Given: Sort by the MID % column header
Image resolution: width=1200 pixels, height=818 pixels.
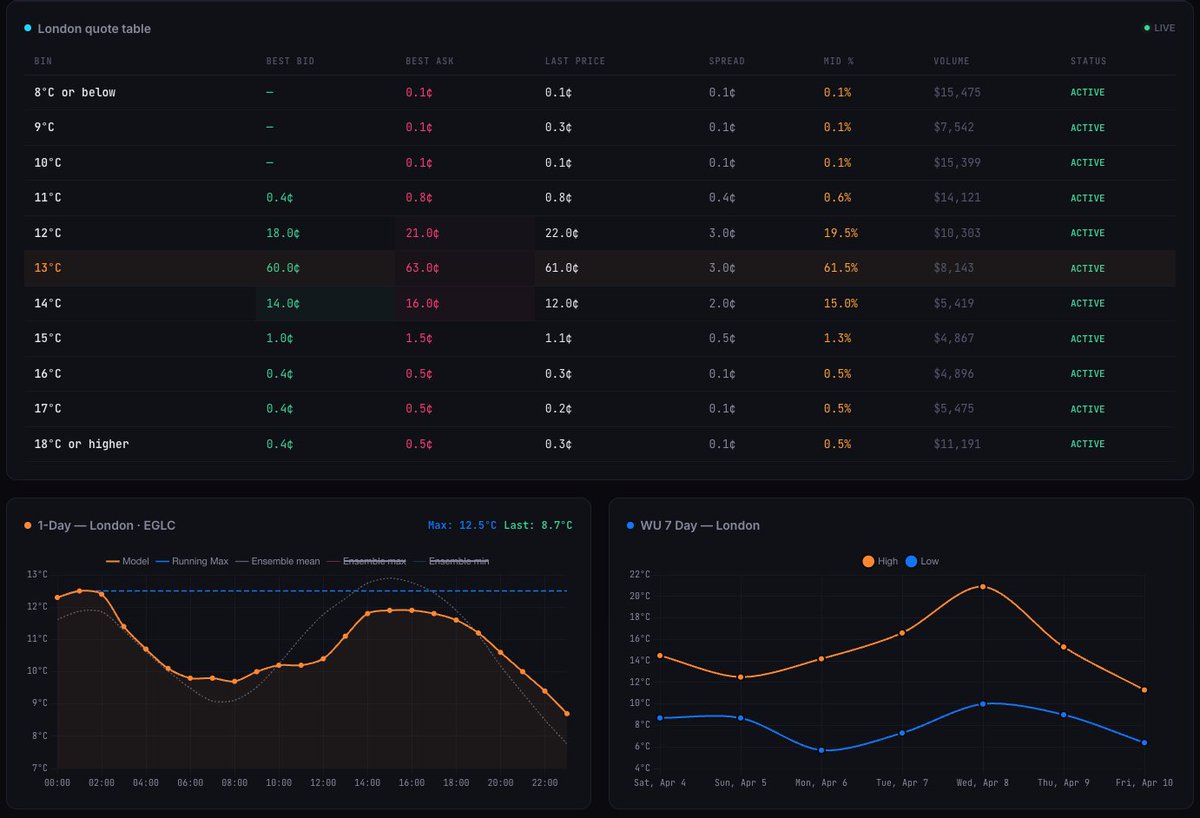Looking at the screenshot, I should (839, 61).
